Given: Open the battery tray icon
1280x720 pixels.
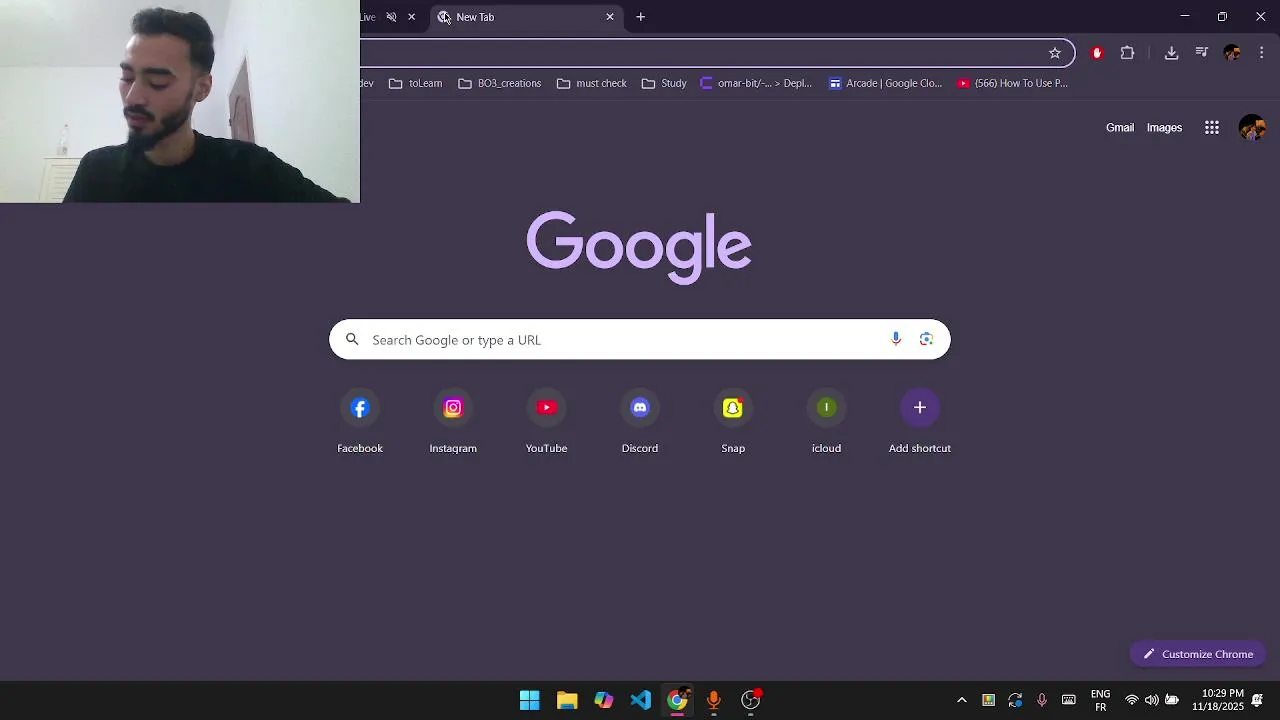Looking at the screenshot, I should [1172, 700].
